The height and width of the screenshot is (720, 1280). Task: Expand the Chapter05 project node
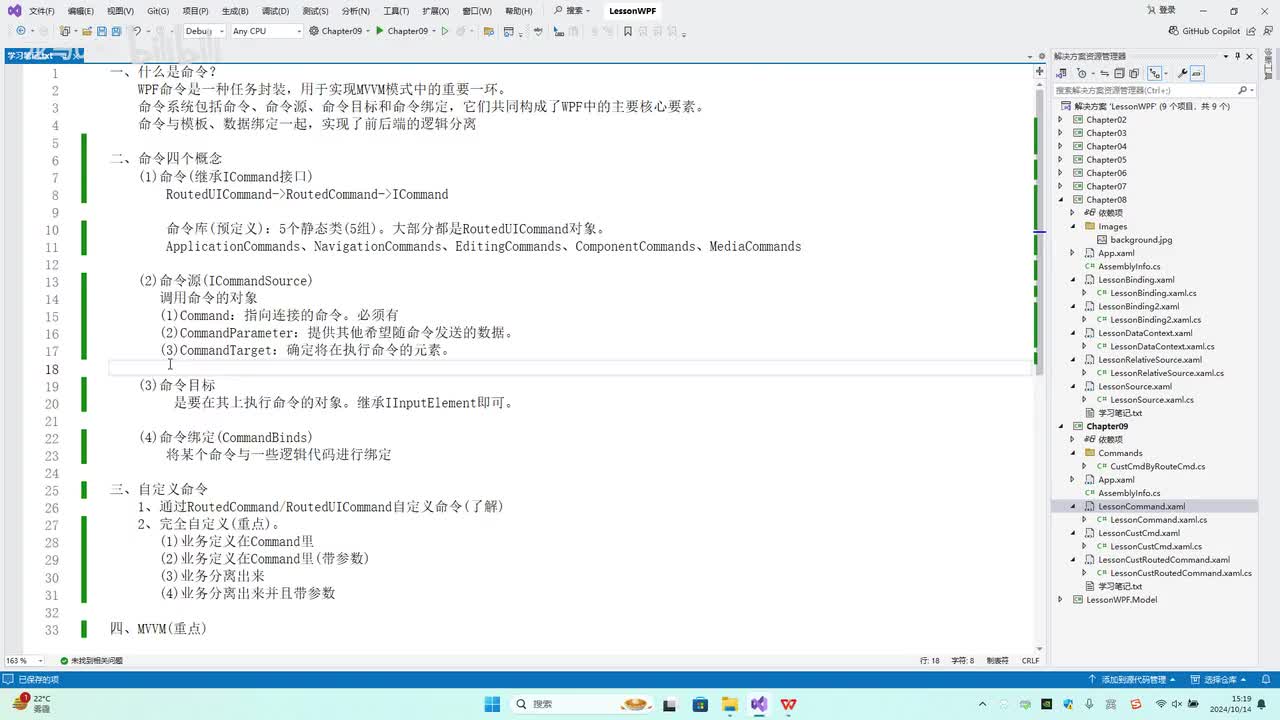pos(1061,160)
